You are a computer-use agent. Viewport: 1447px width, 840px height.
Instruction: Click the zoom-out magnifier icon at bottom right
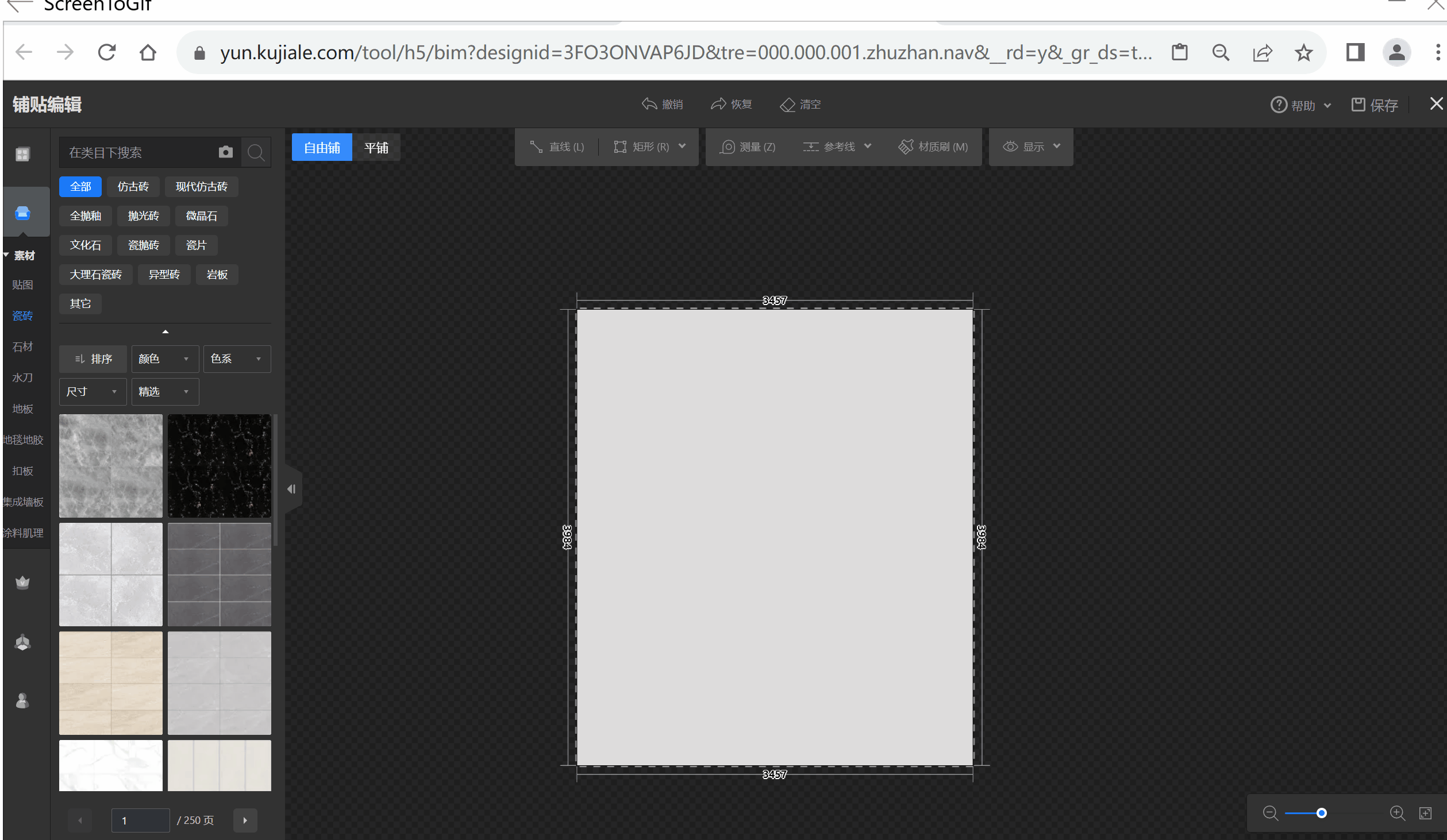[x=1270, y=812]
